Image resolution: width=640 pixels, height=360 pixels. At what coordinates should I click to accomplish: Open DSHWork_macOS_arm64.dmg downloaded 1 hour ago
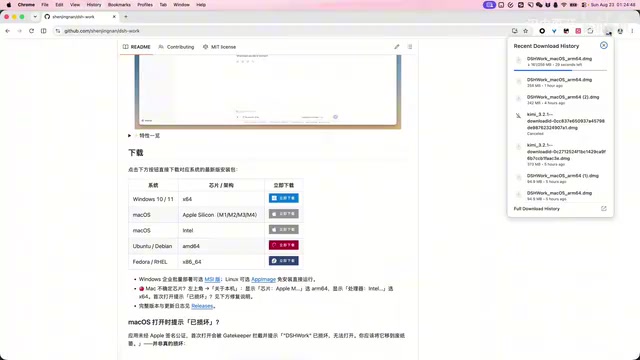click(560, 82)
